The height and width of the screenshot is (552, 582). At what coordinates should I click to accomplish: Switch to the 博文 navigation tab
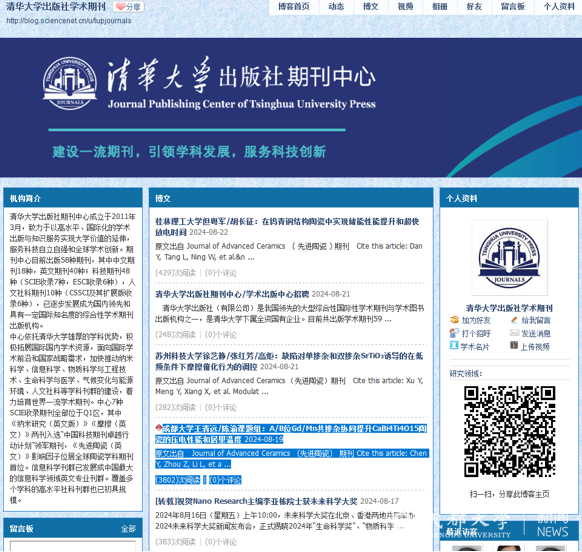pos(370,7)
